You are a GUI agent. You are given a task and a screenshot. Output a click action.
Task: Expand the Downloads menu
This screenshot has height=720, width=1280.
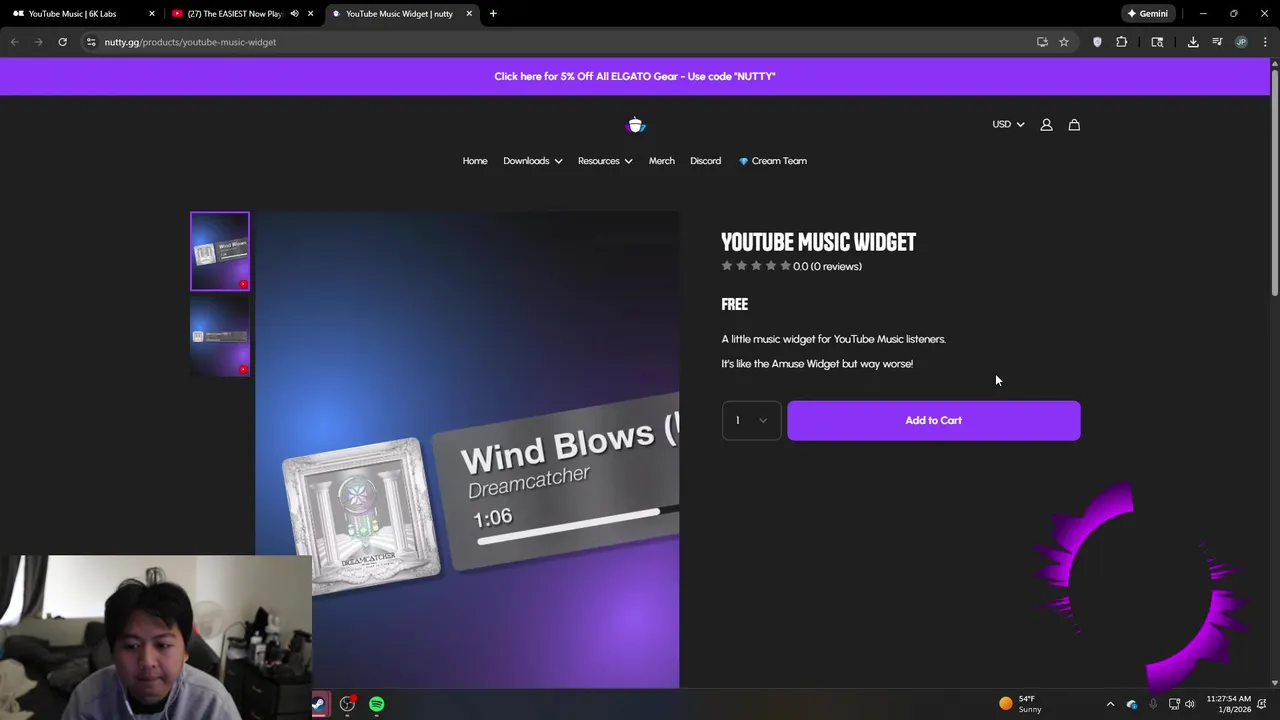click(x=532, y=161)
